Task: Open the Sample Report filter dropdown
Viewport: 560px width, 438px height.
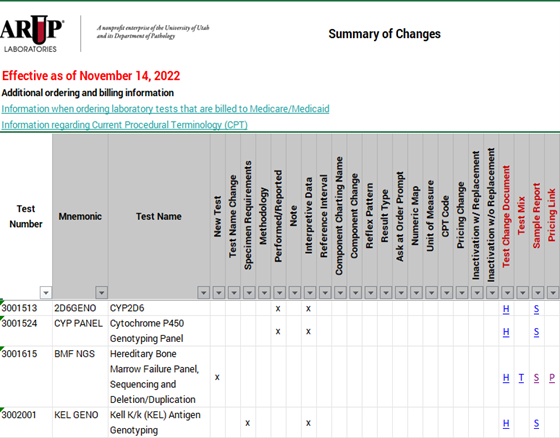Action: click(538, 293)
